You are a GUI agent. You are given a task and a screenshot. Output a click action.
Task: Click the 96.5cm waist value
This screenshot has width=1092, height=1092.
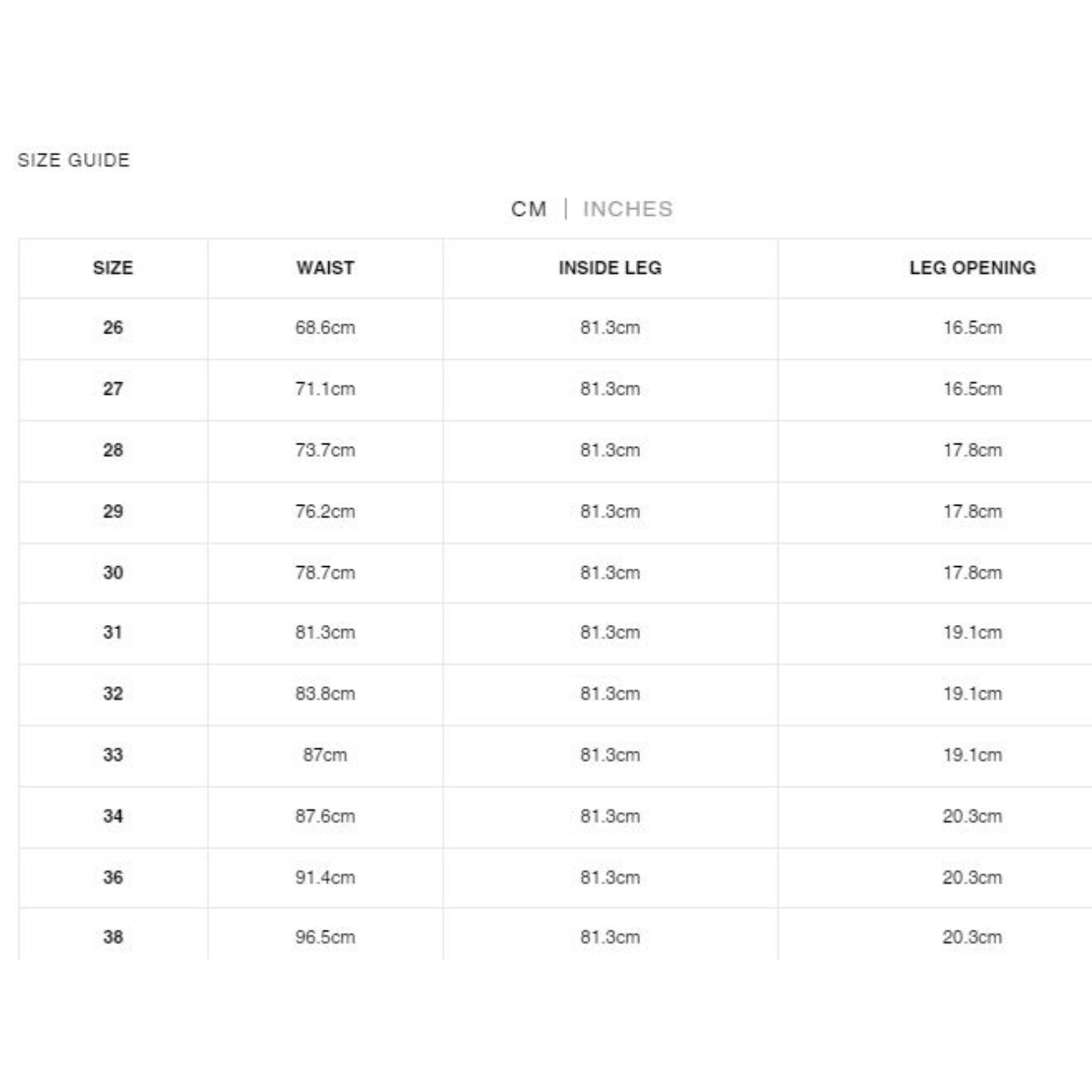click(x=325, y=937)
